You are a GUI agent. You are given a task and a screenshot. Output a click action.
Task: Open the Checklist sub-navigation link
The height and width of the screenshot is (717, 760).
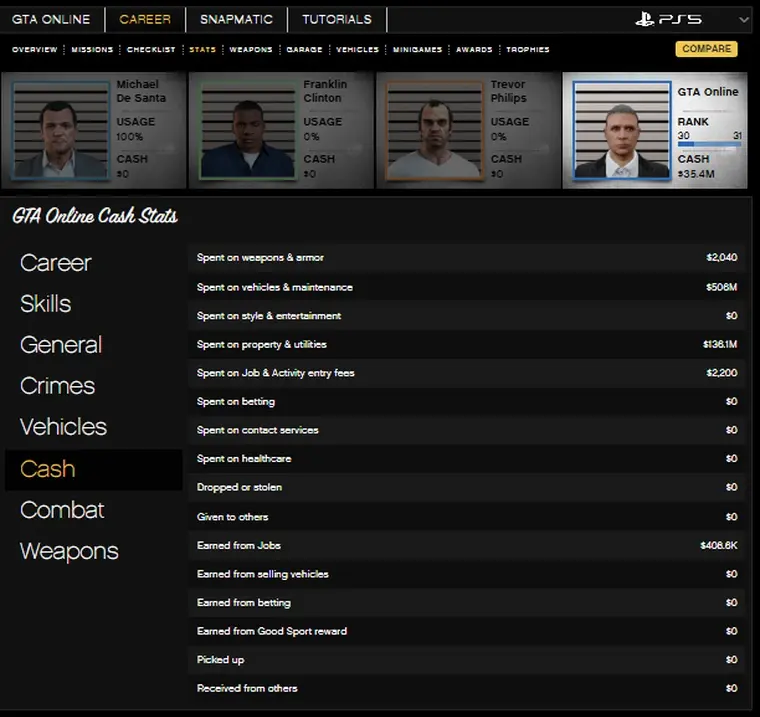(151, 49)
